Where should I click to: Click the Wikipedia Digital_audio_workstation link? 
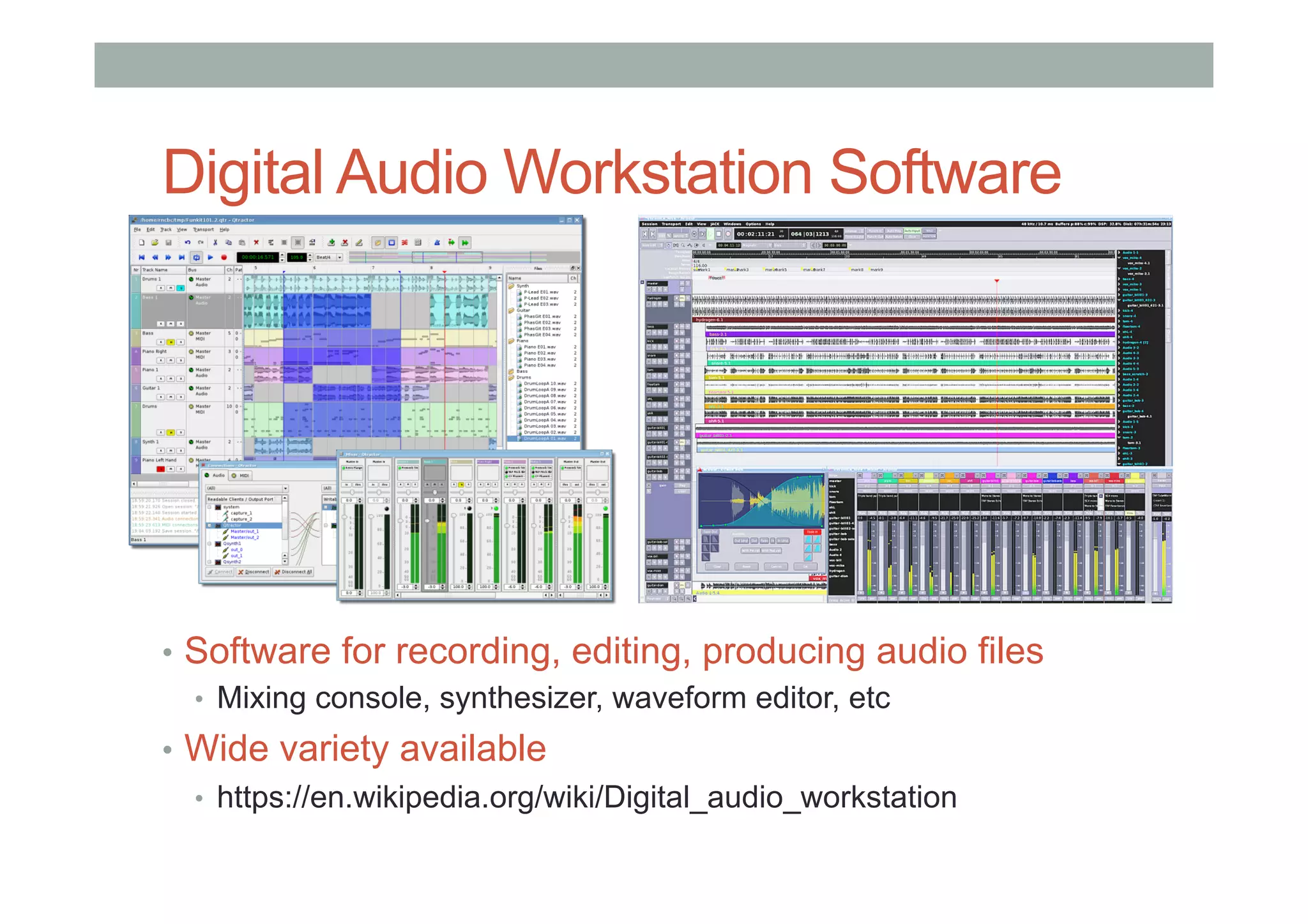[x=586, y=798]
